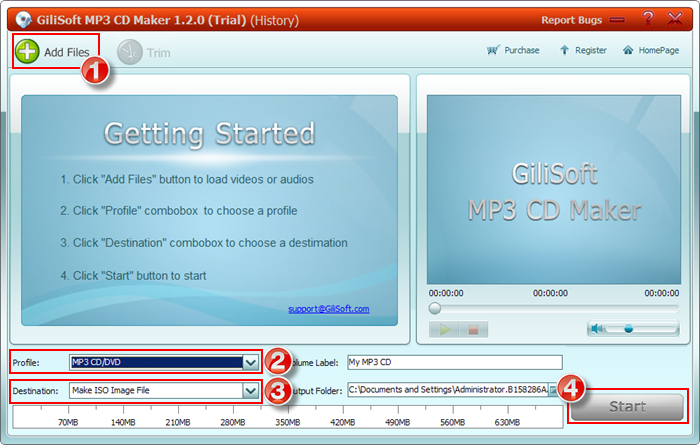Open the HomePage house icon
Image resolution: width=700 pixels, height=445 pixels.
(x=629, y=50)
